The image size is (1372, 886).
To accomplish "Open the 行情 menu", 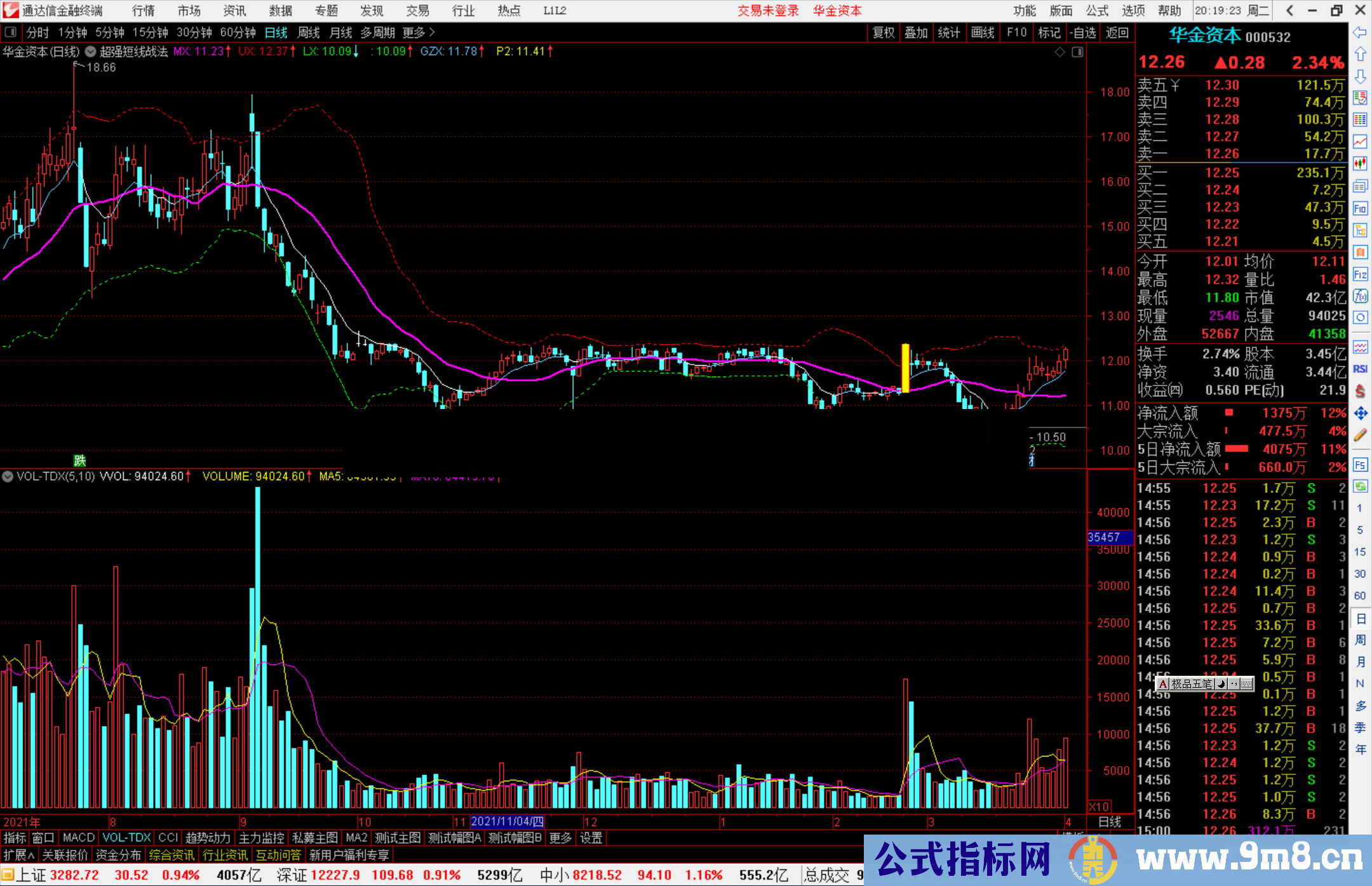I will (x=144, y=11).
